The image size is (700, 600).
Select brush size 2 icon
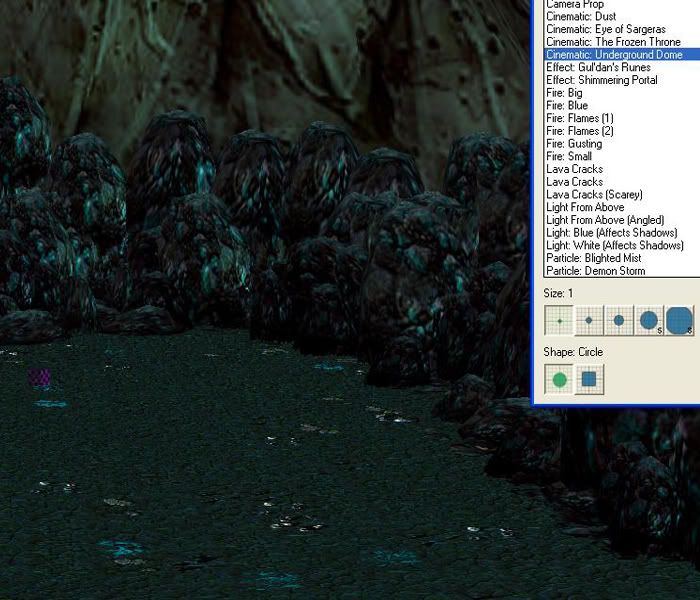coord(589,321)
